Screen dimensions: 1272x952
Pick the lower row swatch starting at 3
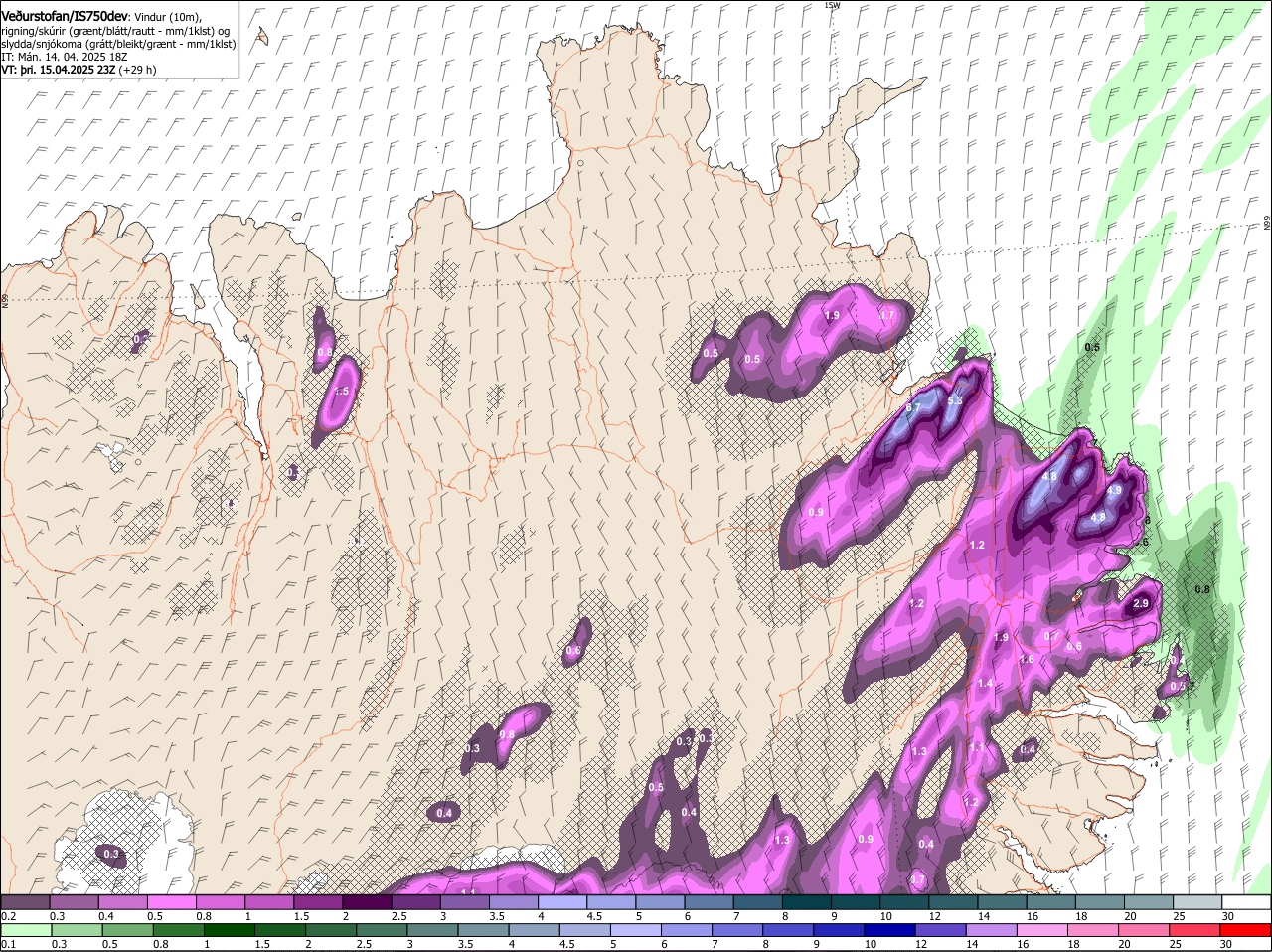click(x=432, y=930)
